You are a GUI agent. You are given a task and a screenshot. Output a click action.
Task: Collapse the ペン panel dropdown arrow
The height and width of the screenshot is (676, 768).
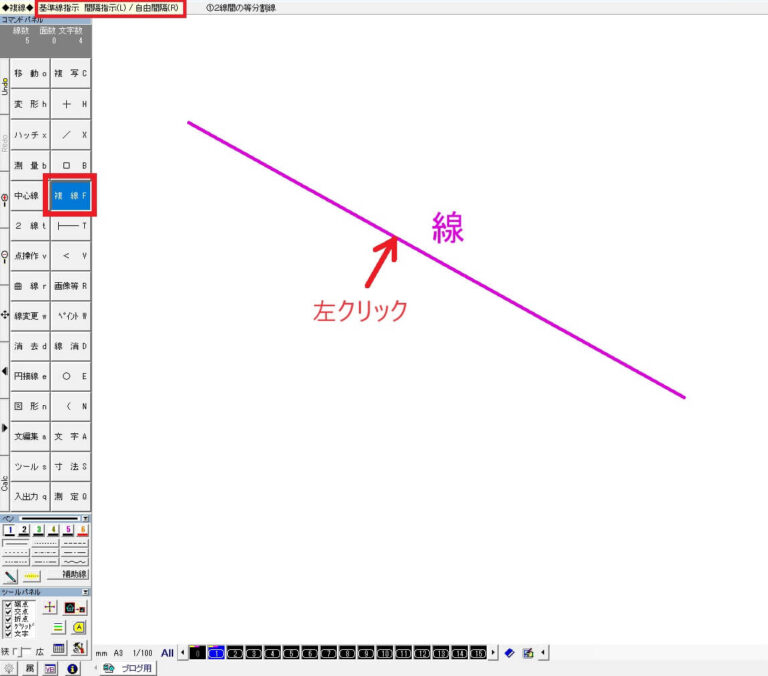(x=85, y=519)
